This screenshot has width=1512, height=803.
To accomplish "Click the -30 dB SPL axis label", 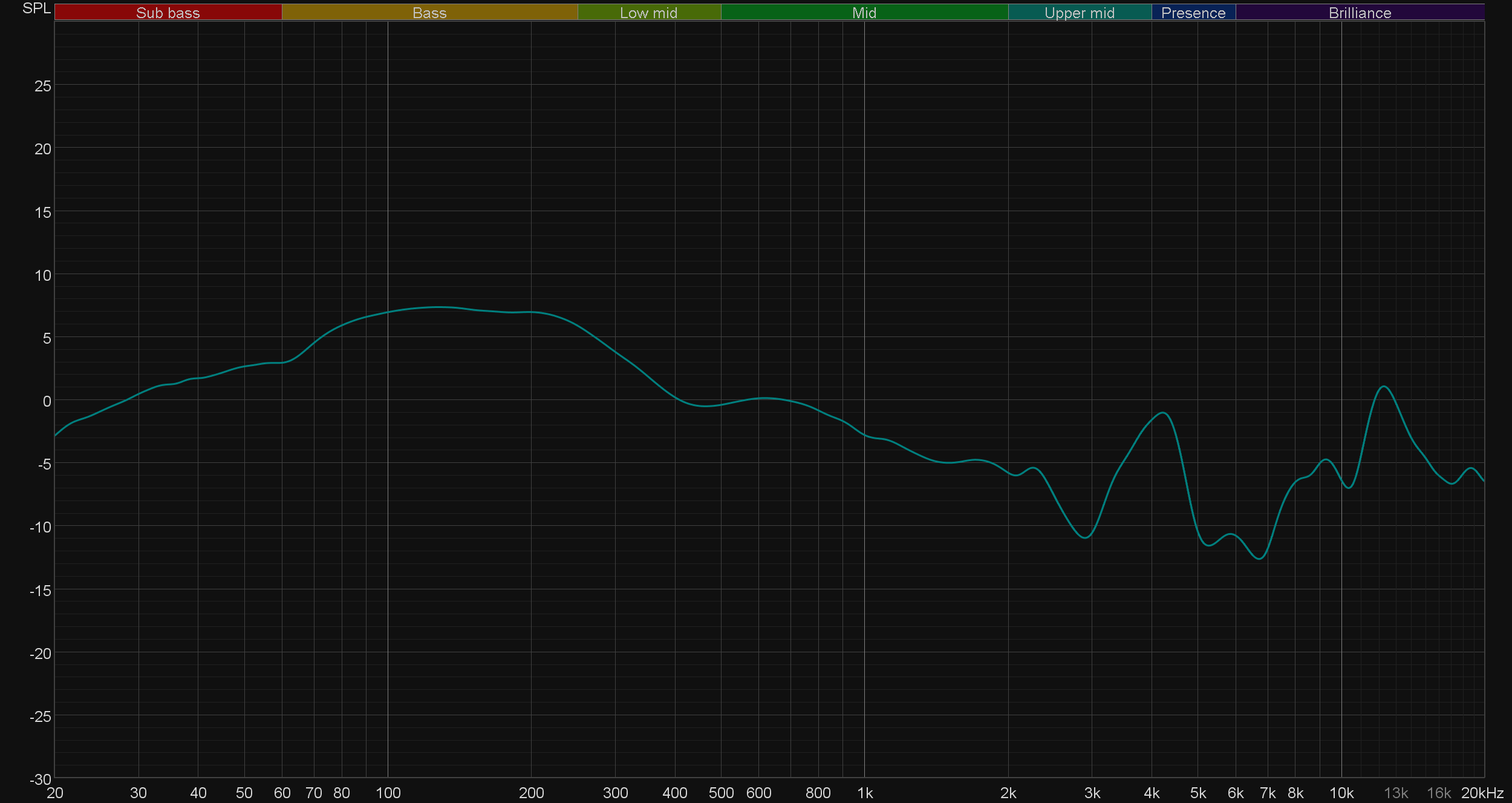I will (41, 779).
